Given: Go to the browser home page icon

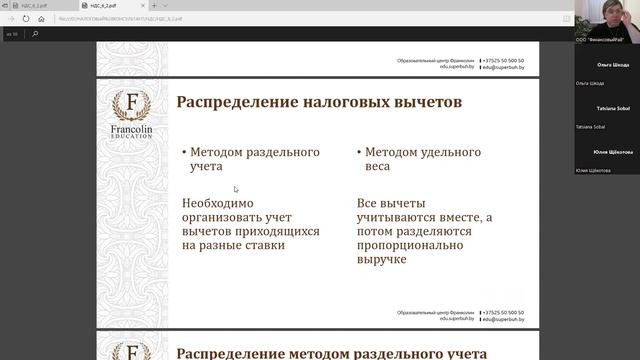Looking at the screenshot, I should 41,19.
